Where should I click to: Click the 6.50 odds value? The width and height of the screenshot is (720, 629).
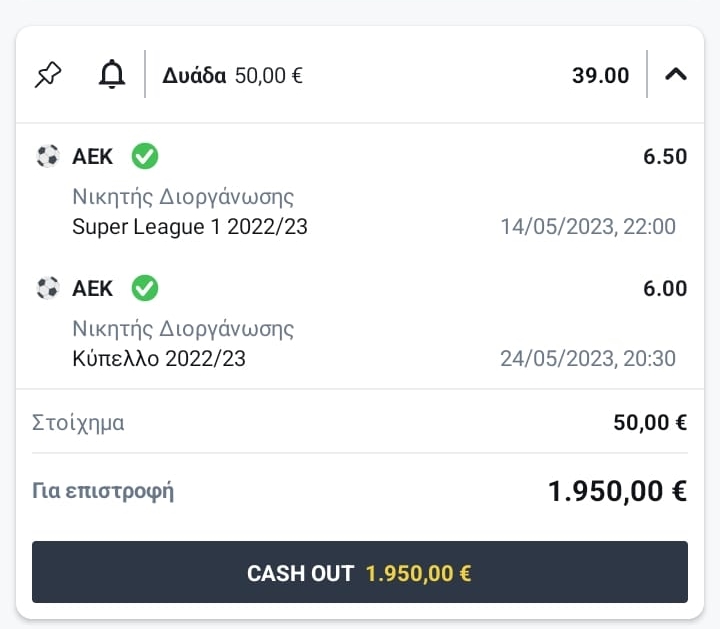click(665, 157)
